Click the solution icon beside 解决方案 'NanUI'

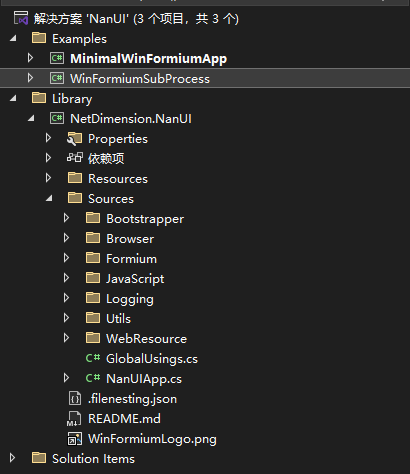coord(21,18)
